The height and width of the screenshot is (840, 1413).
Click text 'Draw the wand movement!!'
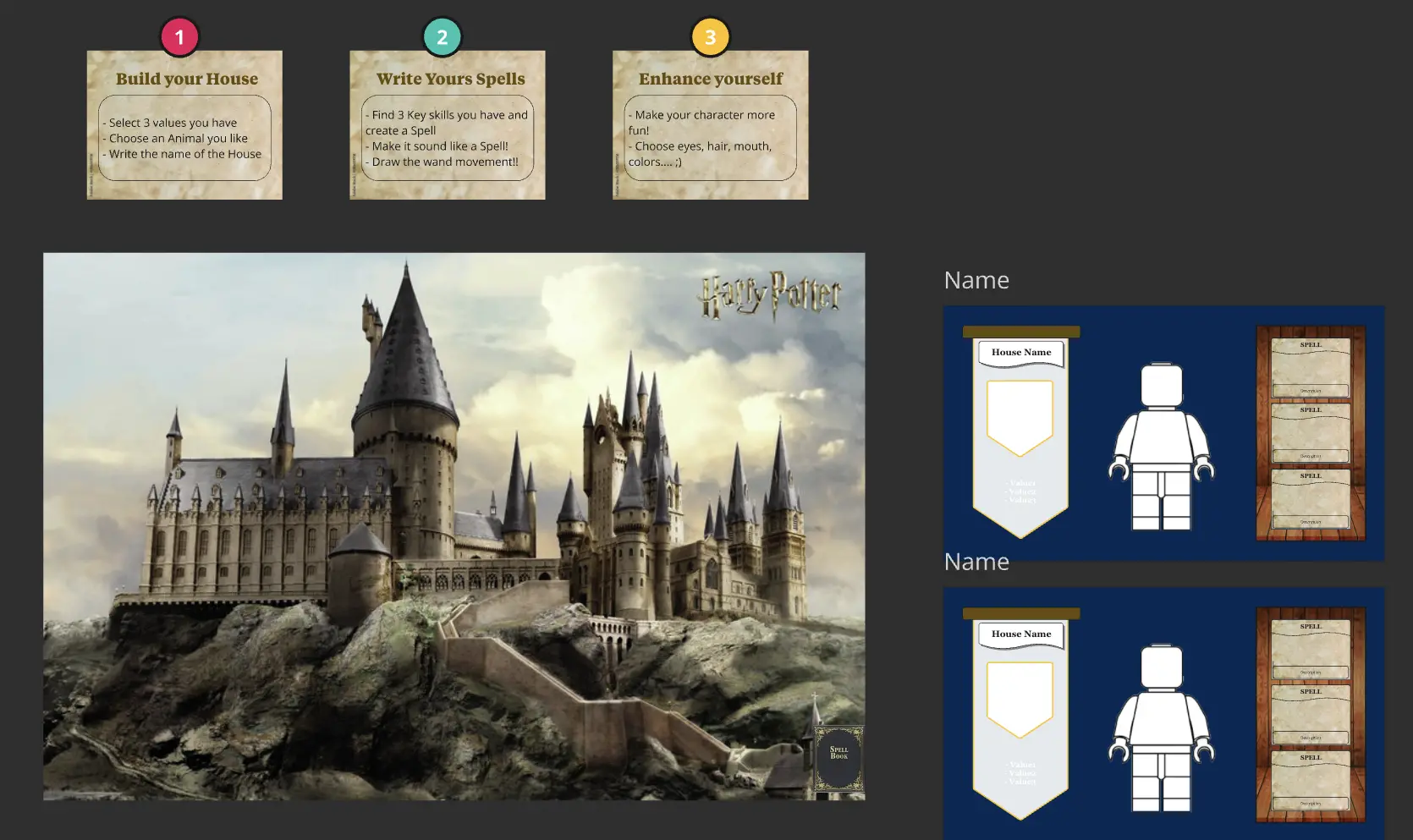[x=445, y=162]
